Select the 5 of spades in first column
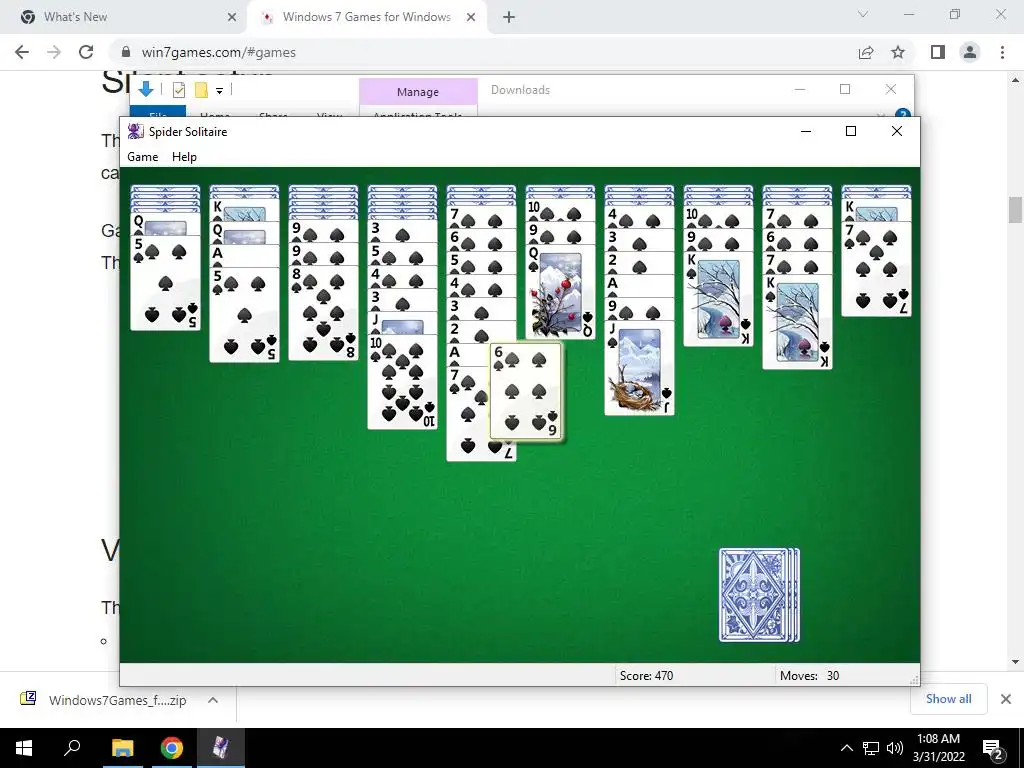This screenshot has width=1024, height=768. (165, 283)
